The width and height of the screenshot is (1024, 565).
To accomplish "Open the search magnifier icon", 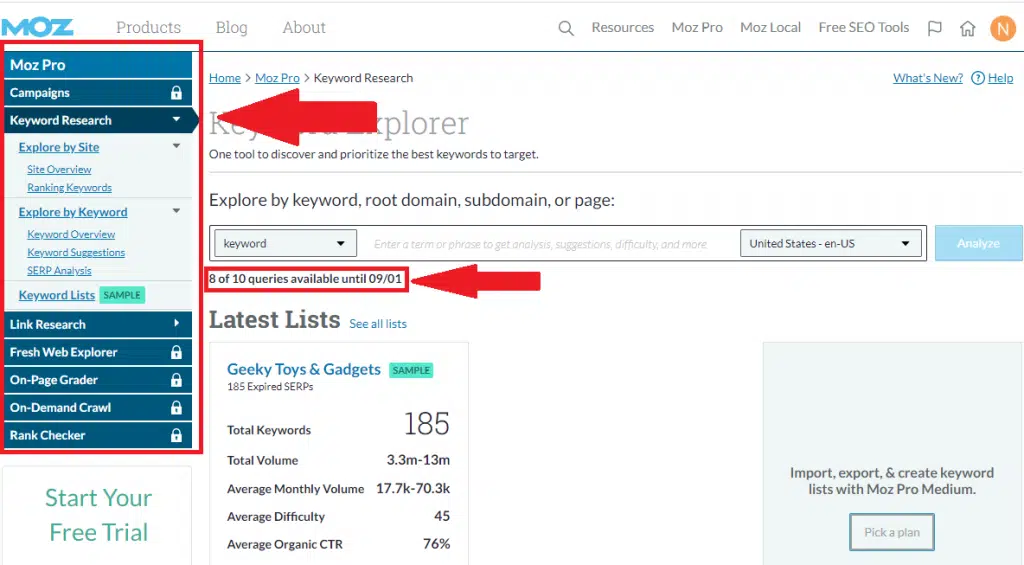I will [x=566, y=28].
